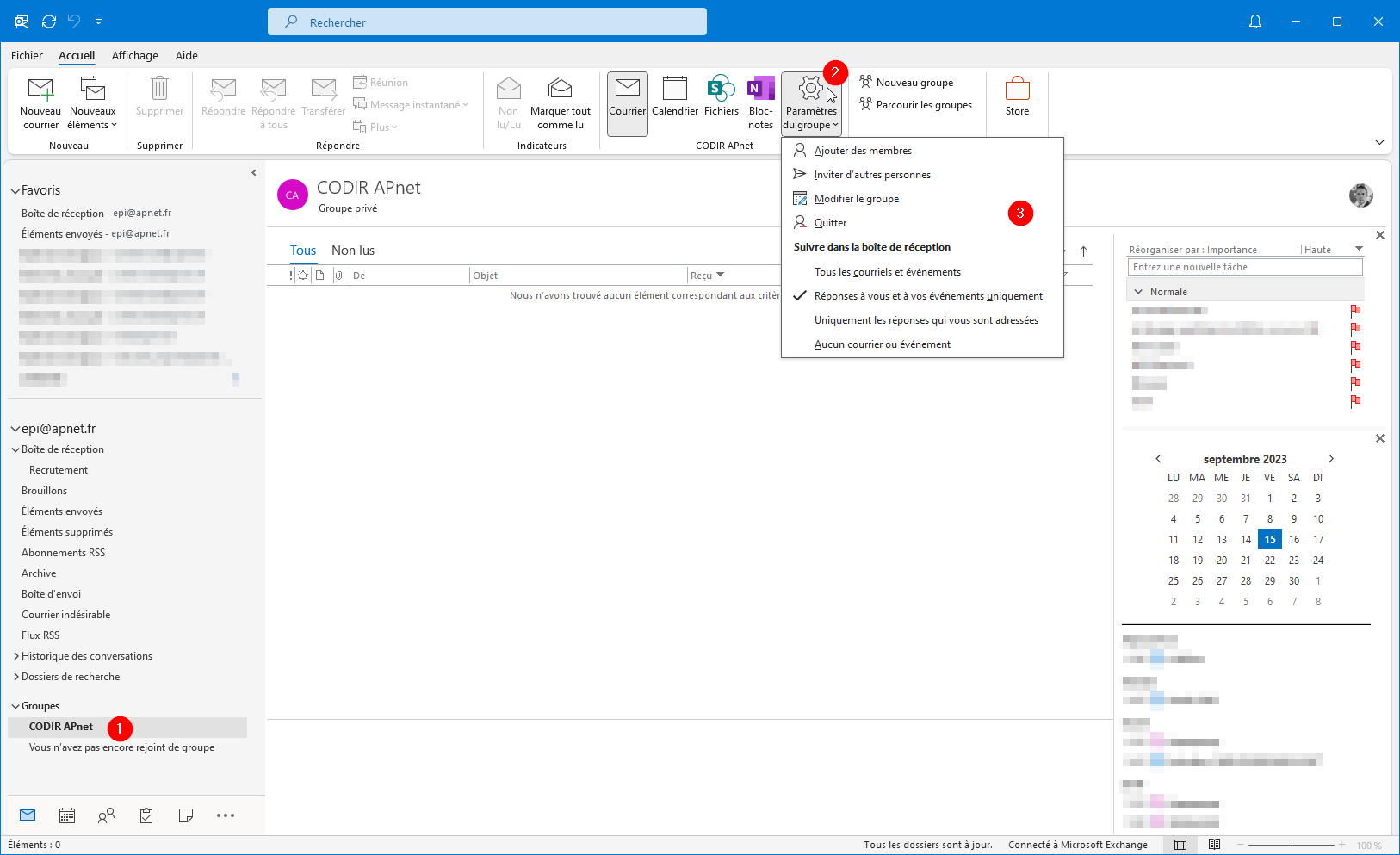The height and width of the screenshot is (855, 1400).
Task: Click Entrez une nouvelle tâche field
Action: click(1245, 267)
